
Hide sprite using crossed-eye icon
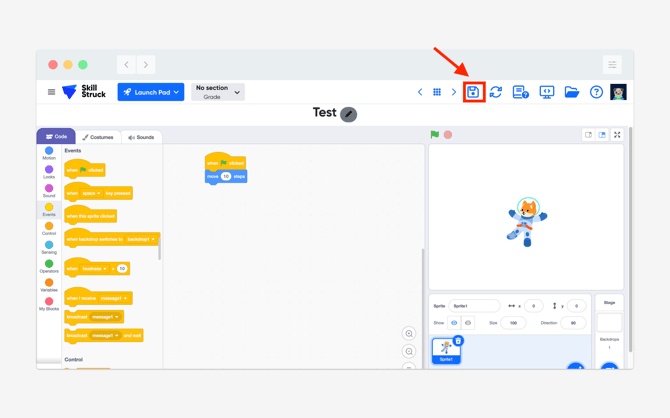pyautogui.click(x=467, y=323)
